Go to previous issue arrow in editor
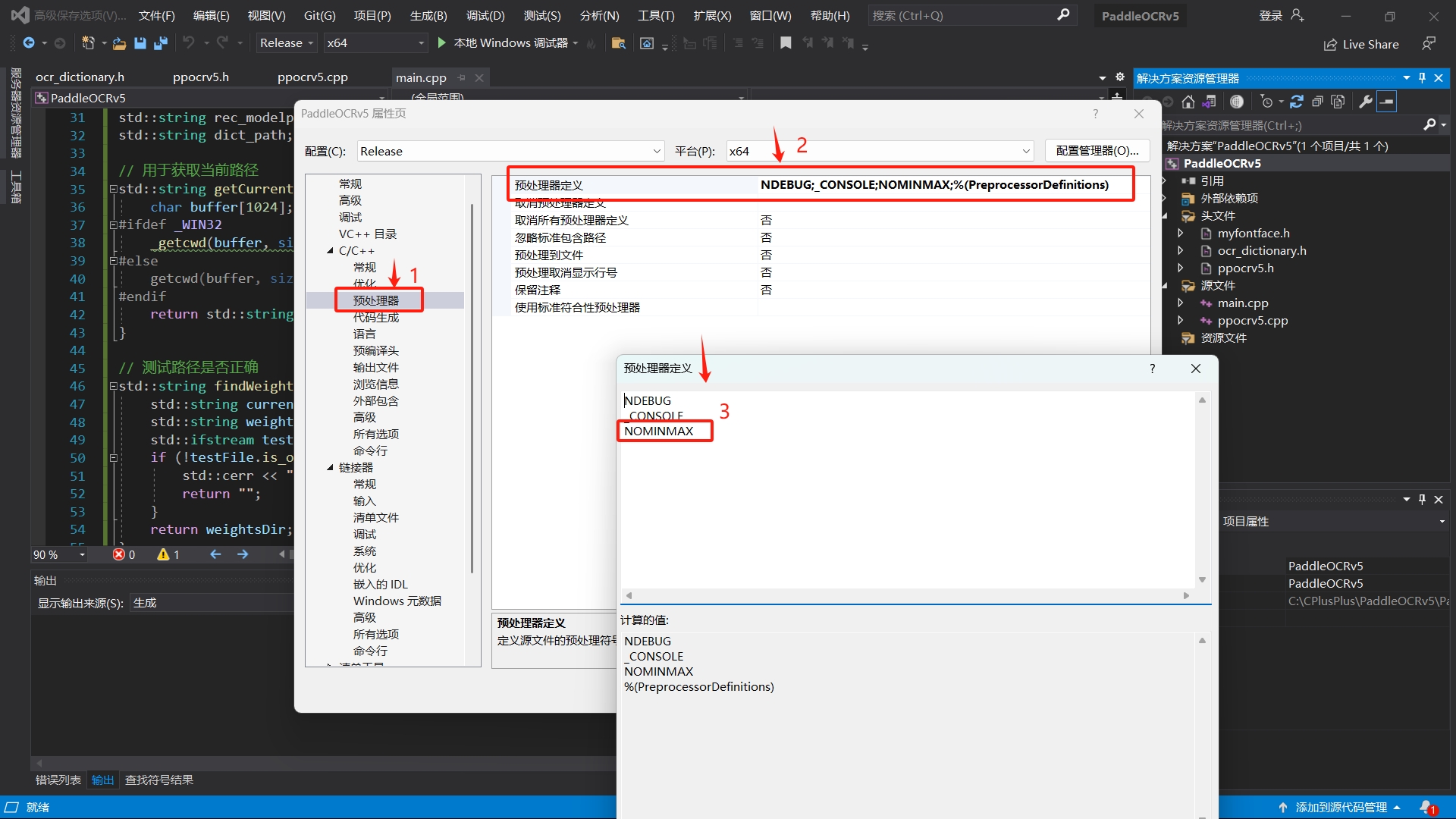 click(x=215, y=554)
